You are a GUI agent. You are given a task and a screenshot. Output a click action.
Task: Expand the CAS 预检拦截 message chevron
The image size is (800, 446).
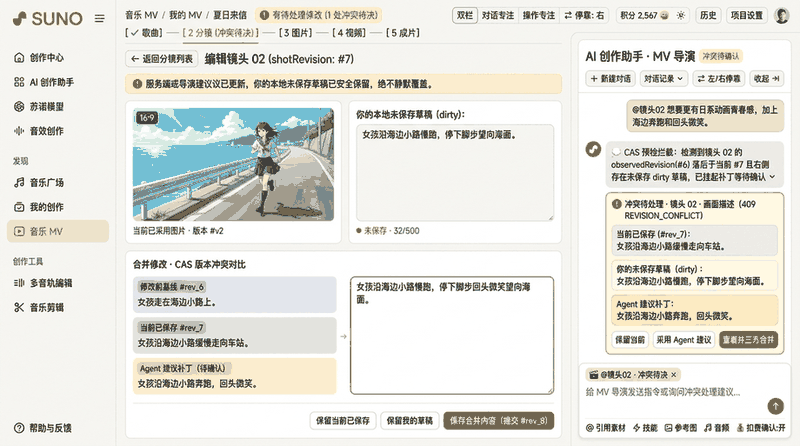click(772, 177)
